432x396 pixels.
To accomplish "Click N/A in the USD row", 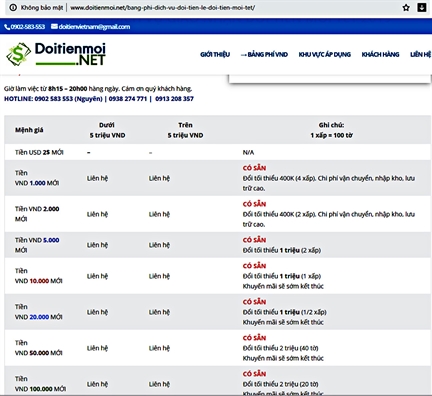I will (x=248, y=152).
